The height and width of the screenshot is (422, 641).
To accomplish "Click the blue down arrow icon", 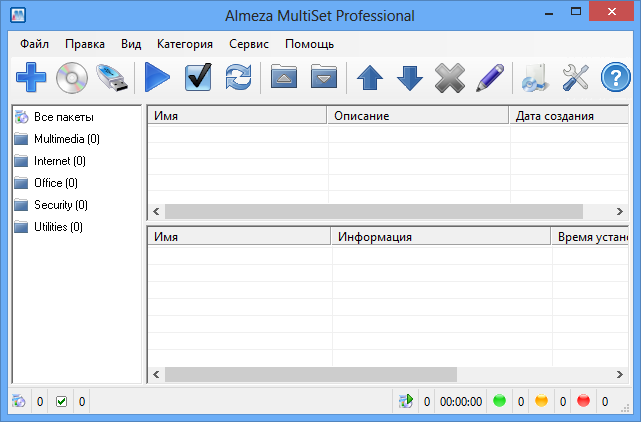I will (x=410, y=77).
